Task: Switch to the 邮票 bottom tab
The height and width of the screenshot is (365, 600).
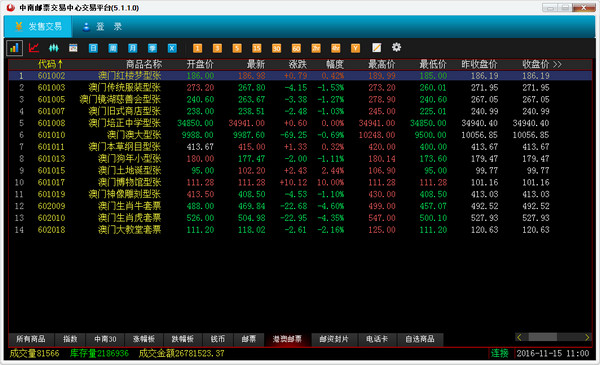Action: 249,339
